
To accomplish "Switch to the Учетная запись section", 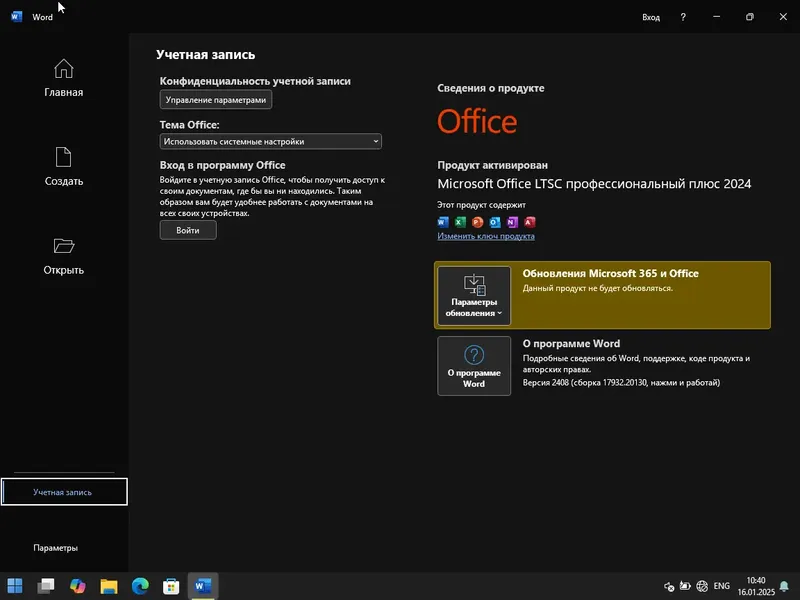I will tap(64, 491).
